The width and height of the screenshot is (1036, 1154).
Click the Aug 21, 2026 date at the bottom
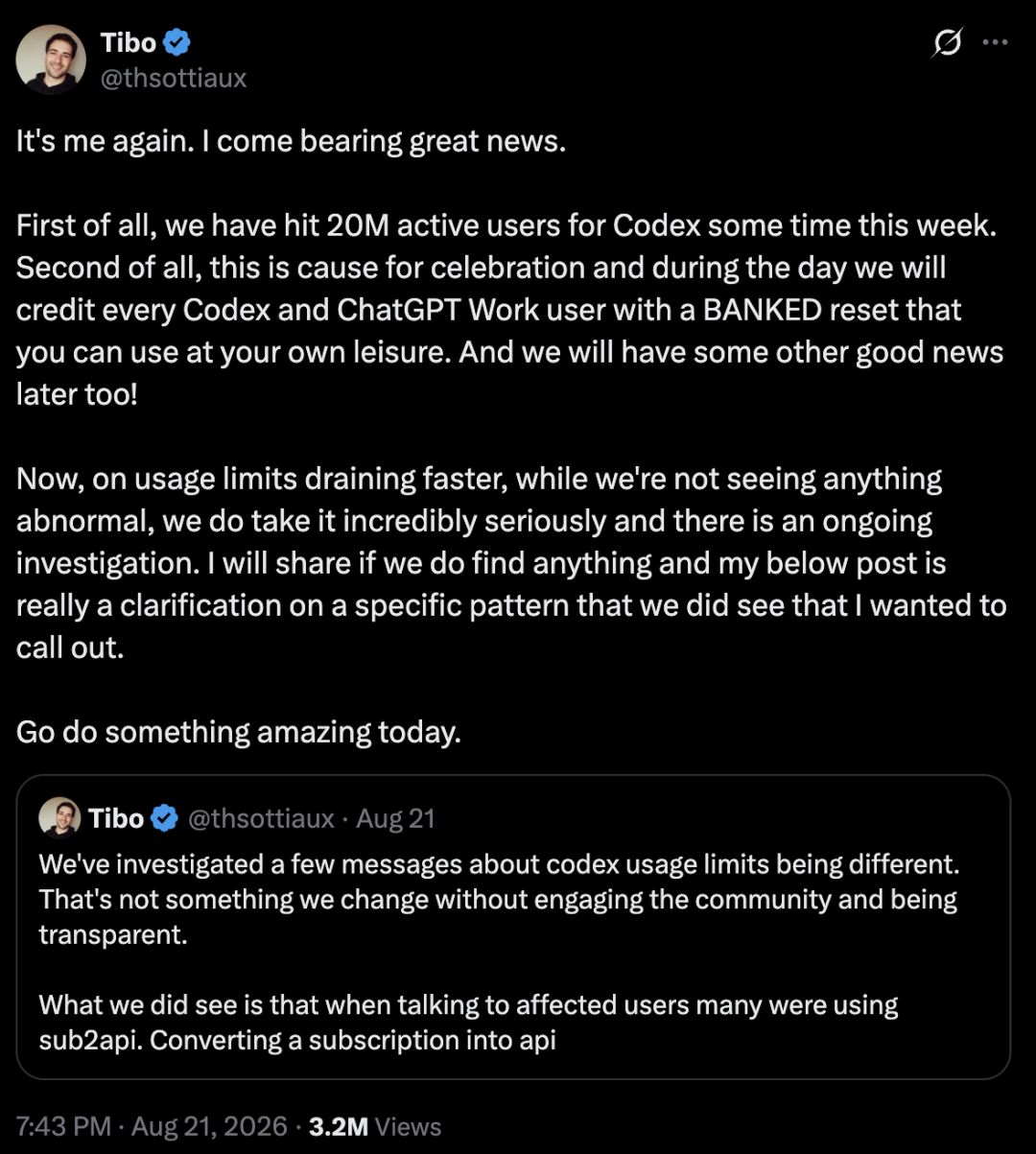[x=209, y=1126]
